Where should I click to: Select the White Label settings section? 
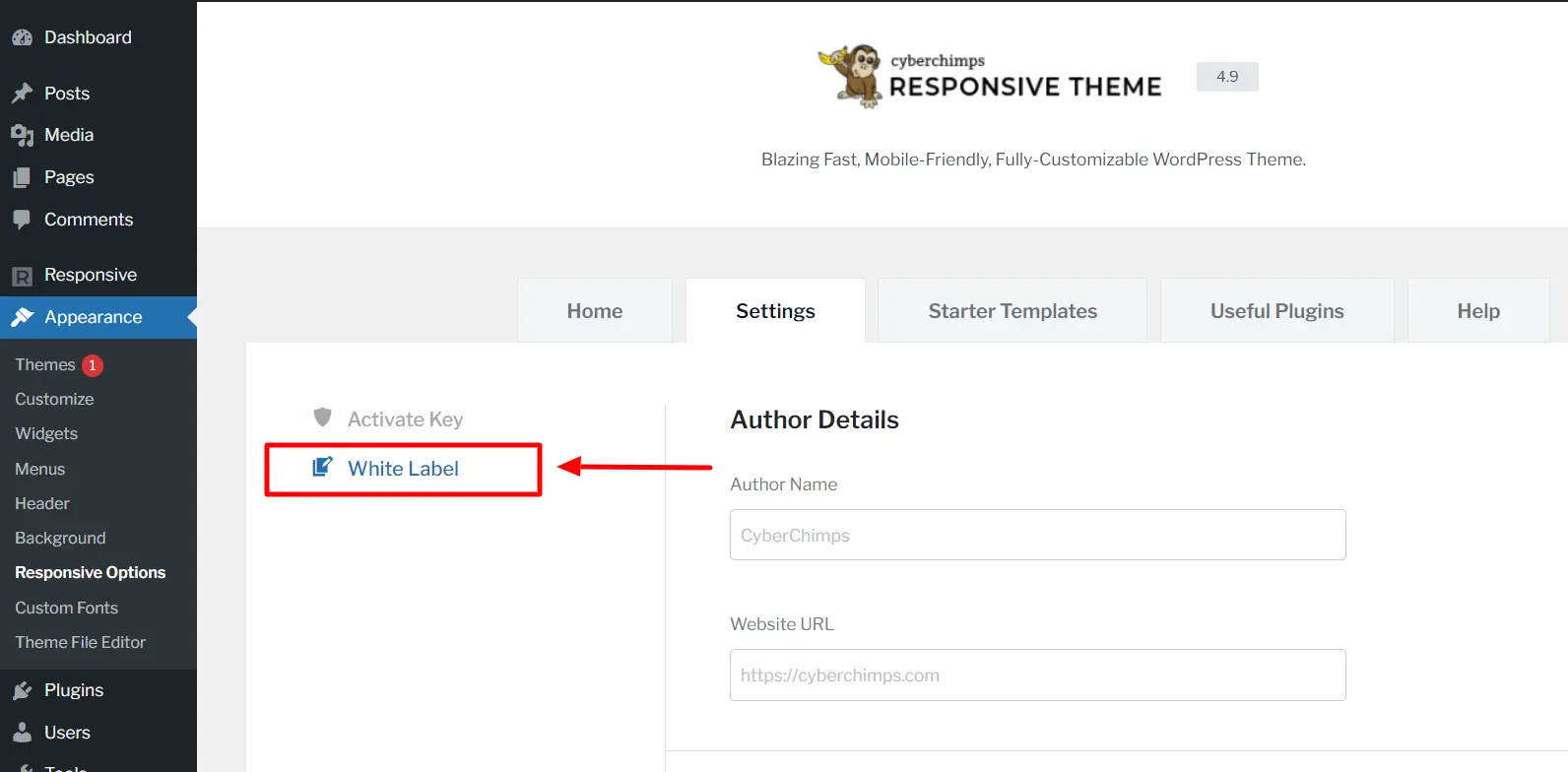click(x=403, y=469)
